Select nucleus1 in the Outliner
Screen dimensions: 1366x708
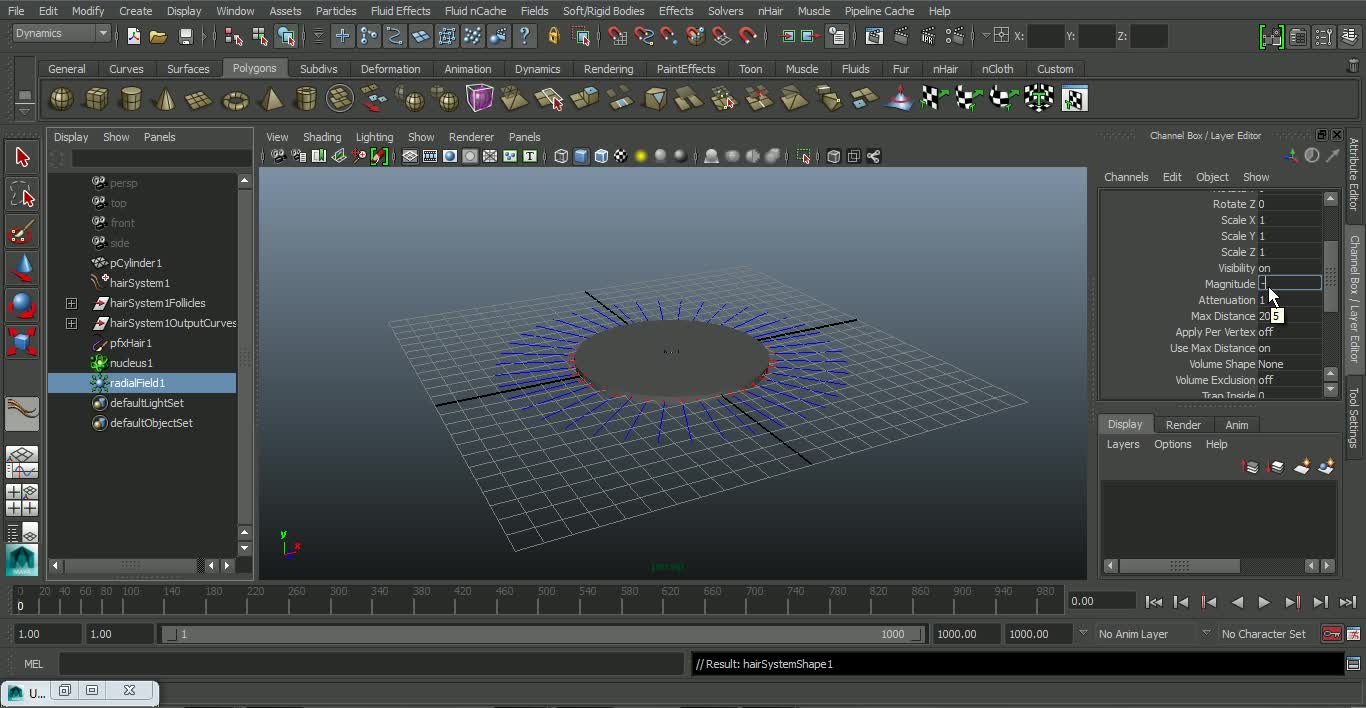(x=131, y=363)
